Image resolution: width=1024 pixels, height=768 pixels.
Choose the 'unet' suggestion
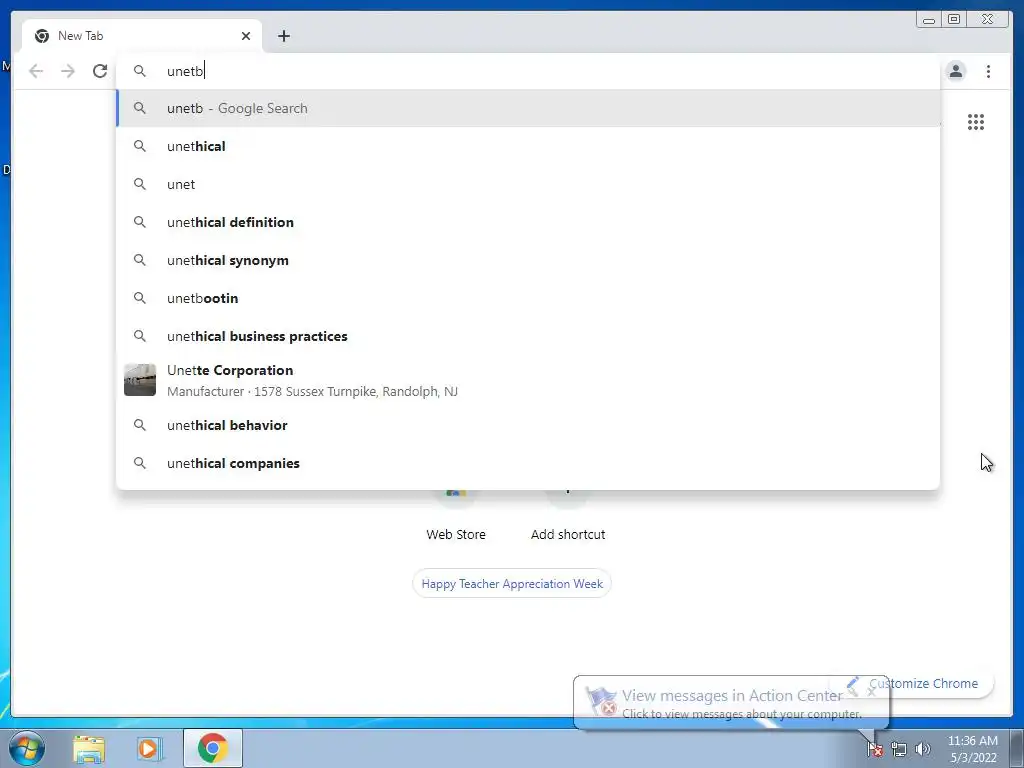pos(528,184)
